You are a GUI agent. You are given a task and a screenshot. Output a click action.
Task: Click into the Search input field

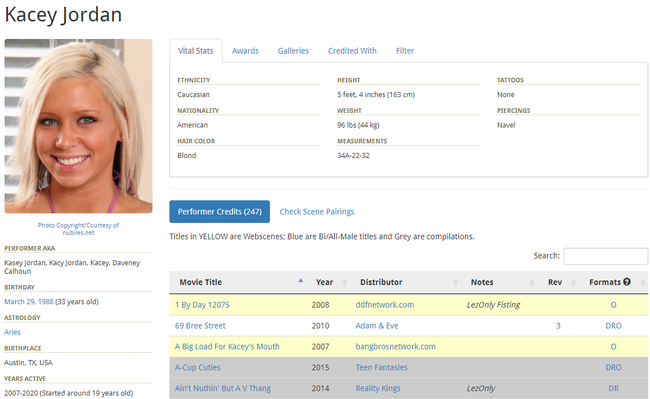(606, 256)
